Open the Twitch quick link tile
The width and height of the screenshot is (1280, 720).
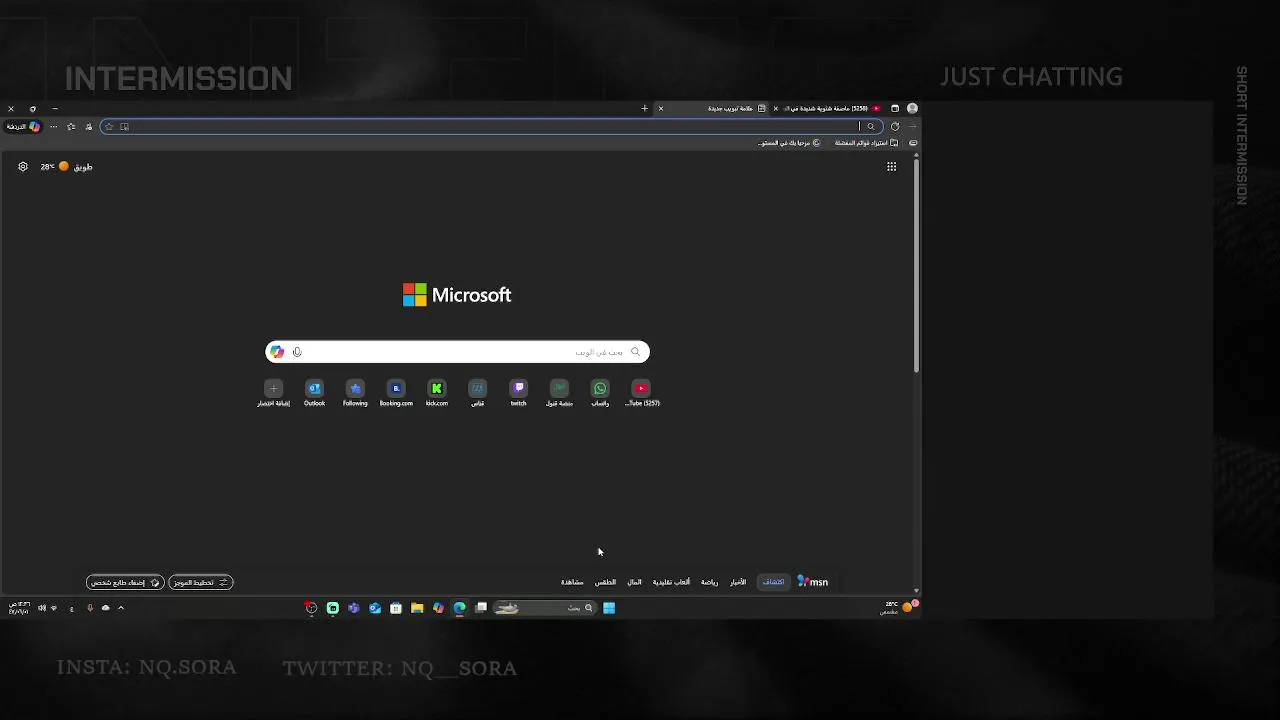(518, 392)
